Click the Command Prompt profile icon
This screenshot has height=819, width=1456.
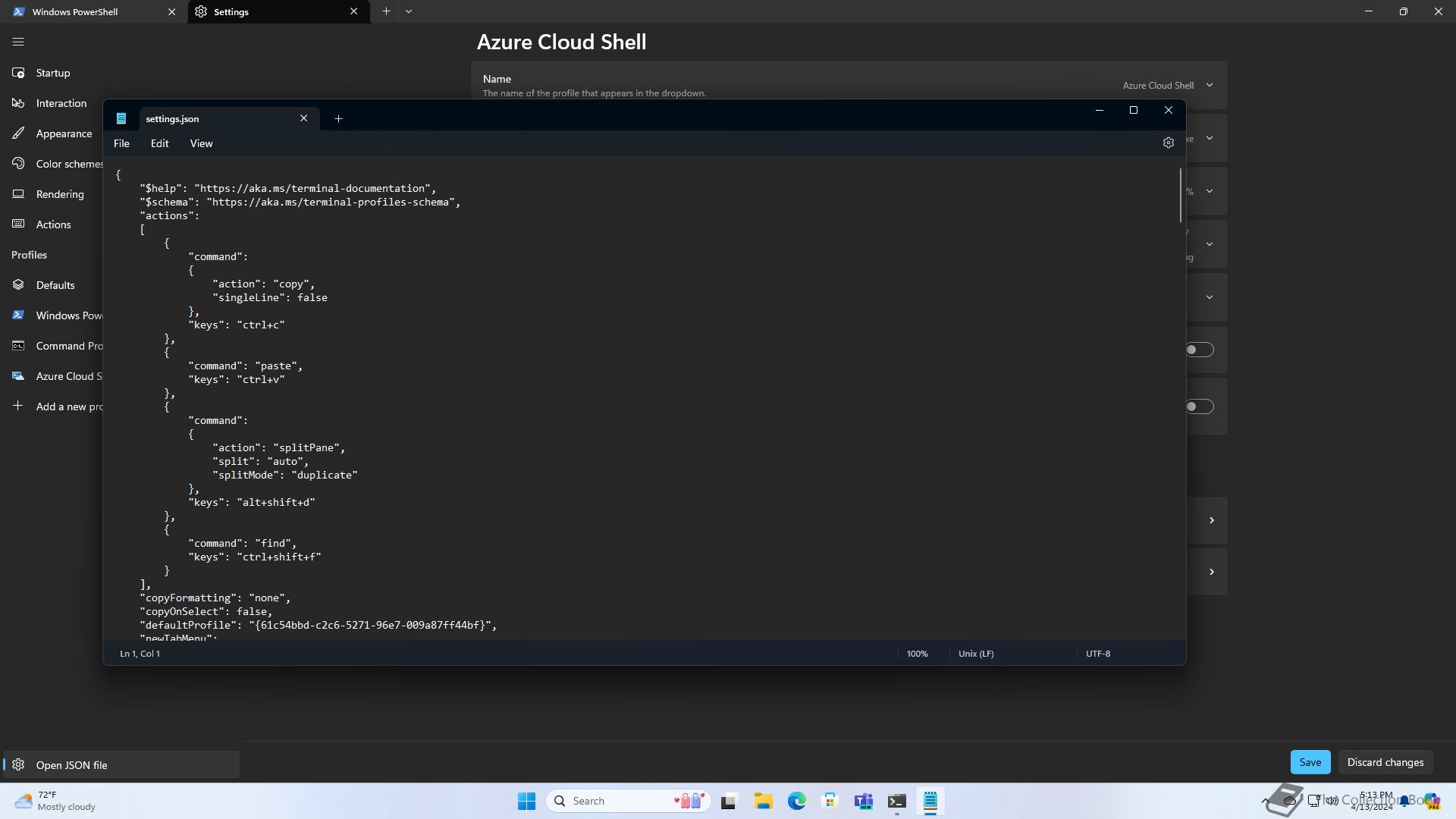pos(18,346)
